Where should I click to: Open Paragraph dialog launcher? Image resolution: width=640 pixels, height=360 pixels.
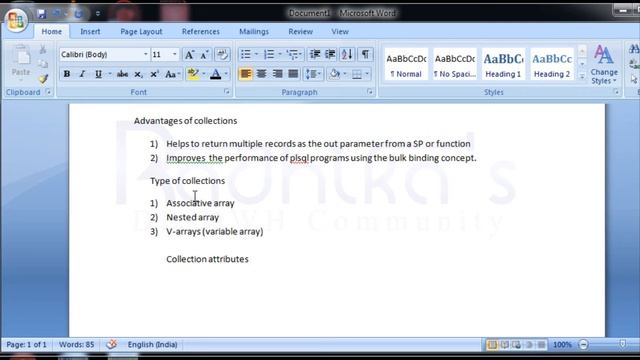[x=370, y=92]
